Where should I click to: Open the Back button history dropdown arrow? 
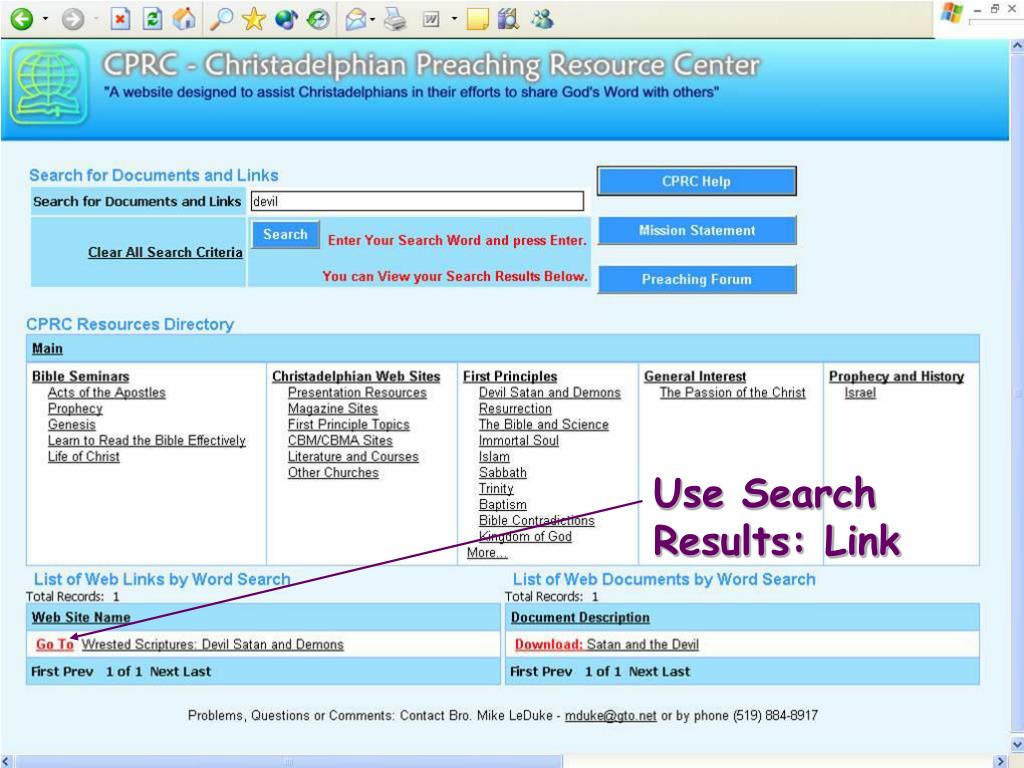click(x=45, y=19)
